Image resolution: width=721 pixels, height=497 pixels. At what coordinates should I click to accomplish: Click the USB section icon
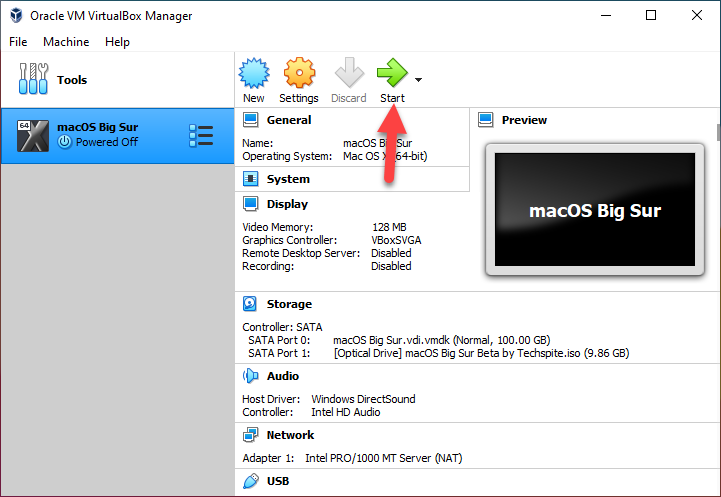pyautogui.click(x=251, y=481)
